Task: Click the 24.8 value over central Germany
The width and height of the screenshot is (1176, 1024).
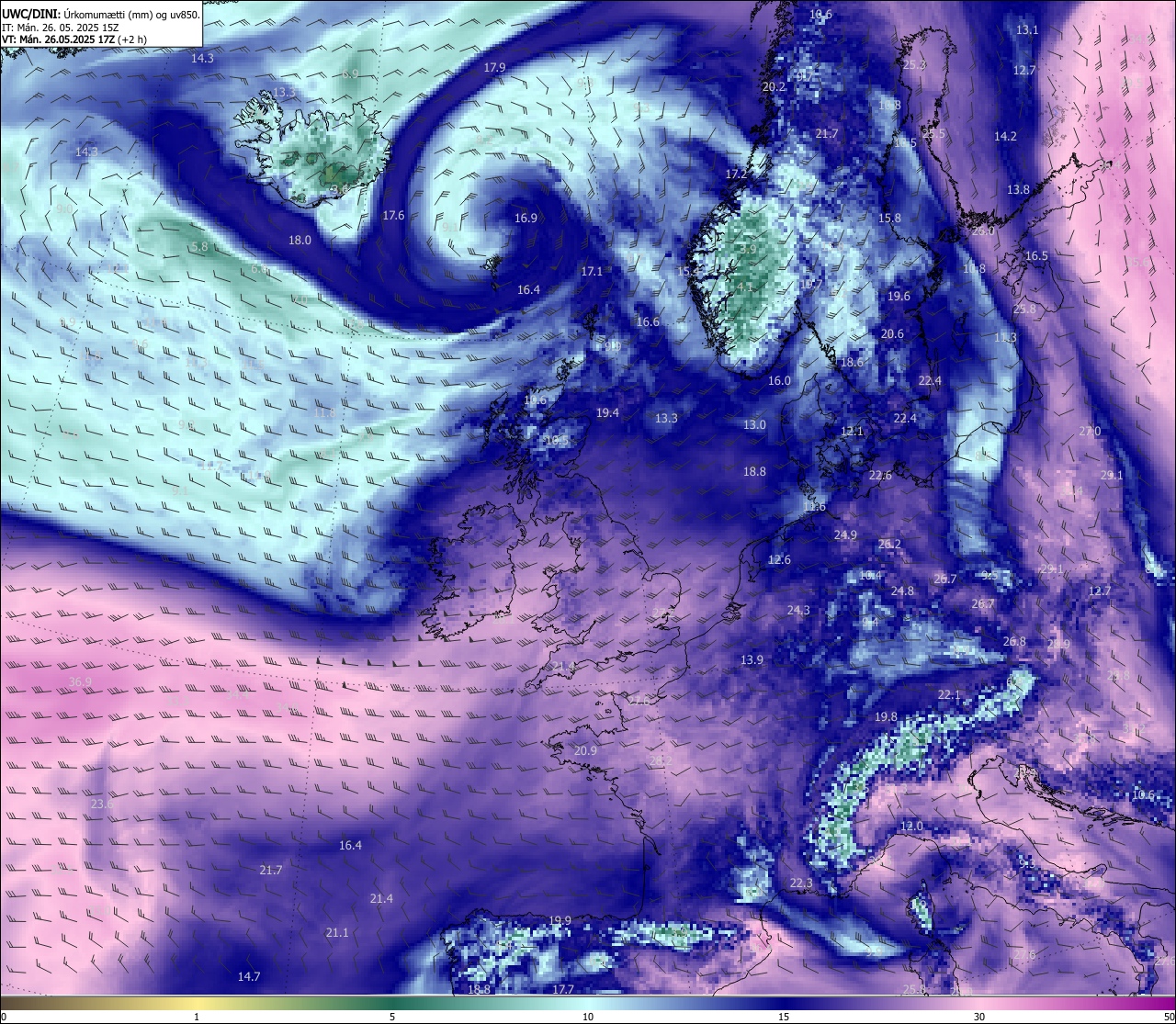Action: tap(902, 591)
